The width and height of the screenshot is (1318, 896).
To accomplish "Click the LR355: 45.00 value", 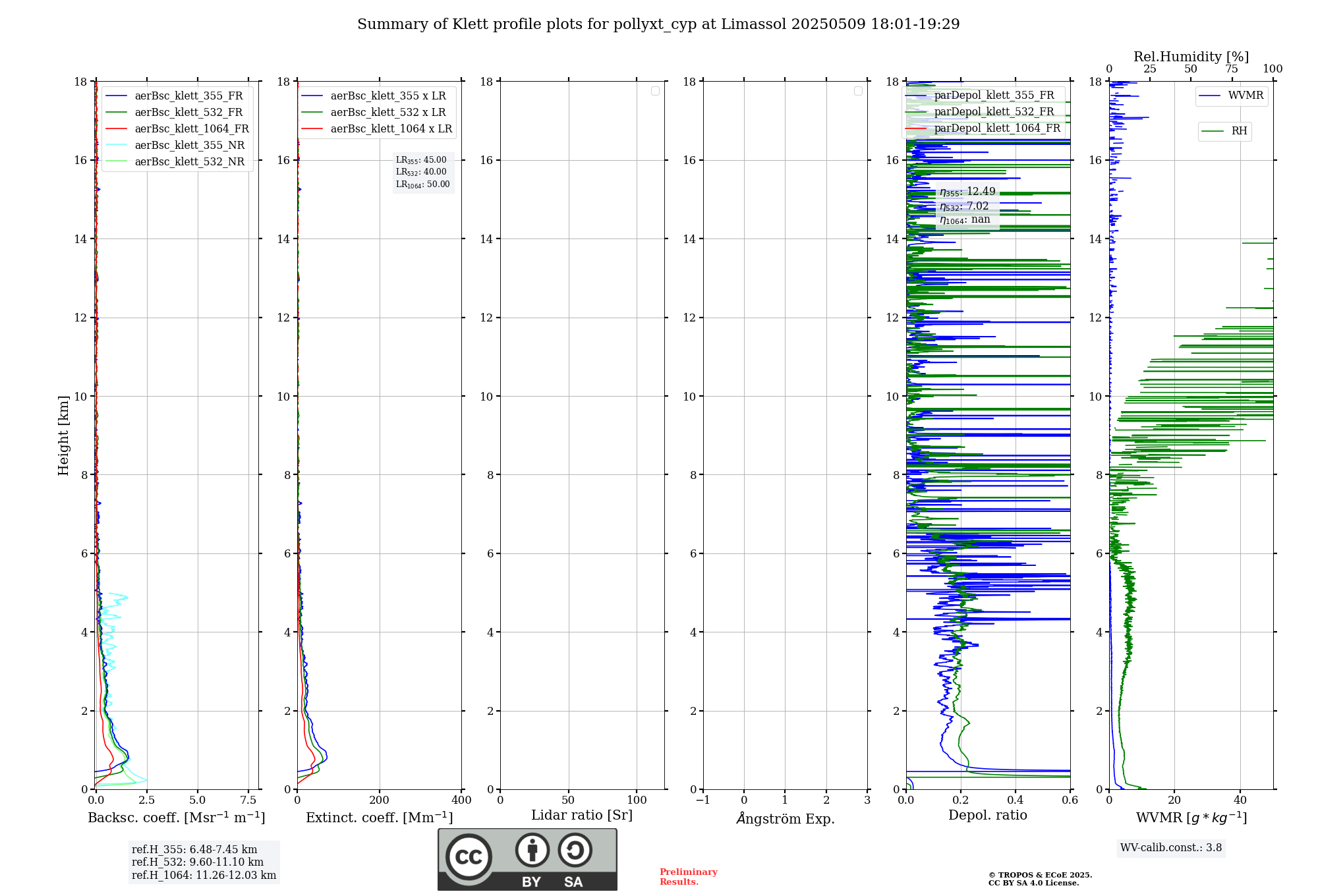I will tap(421, 160).
